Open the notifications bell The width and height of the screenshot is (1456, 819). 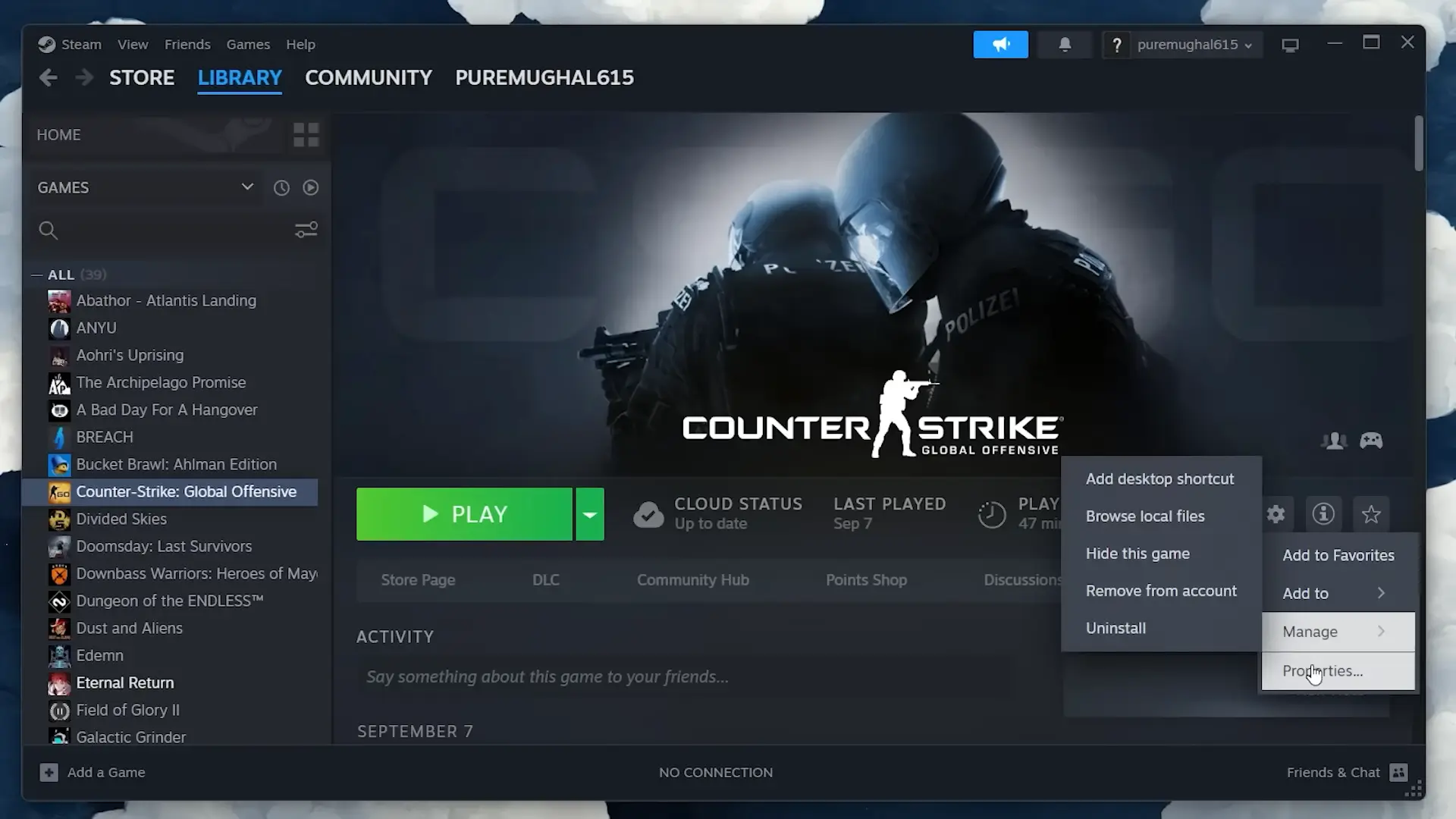(1065, 45)
